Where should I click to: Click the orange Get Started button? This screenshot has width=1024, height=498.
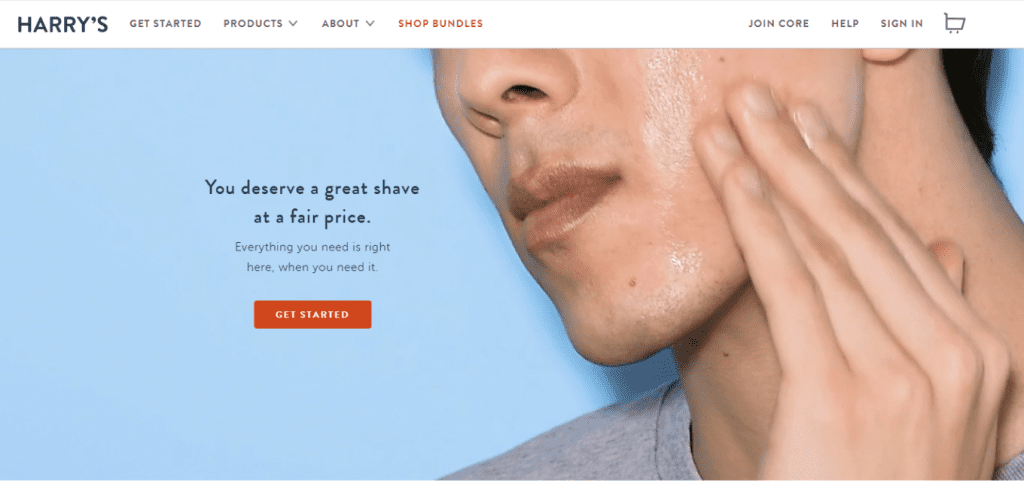pos(313,315)
